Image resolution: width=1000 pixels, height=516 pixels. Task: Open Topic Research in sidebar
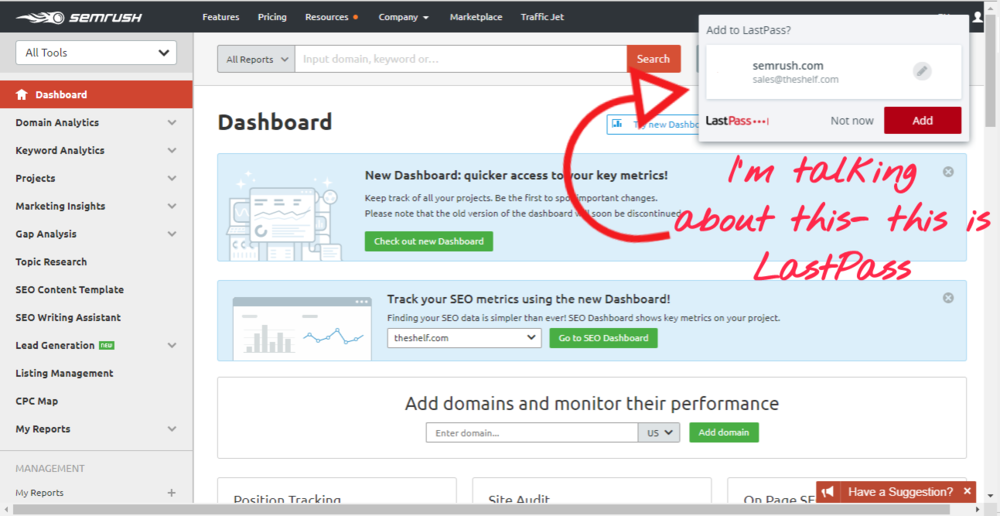point(51,262)
